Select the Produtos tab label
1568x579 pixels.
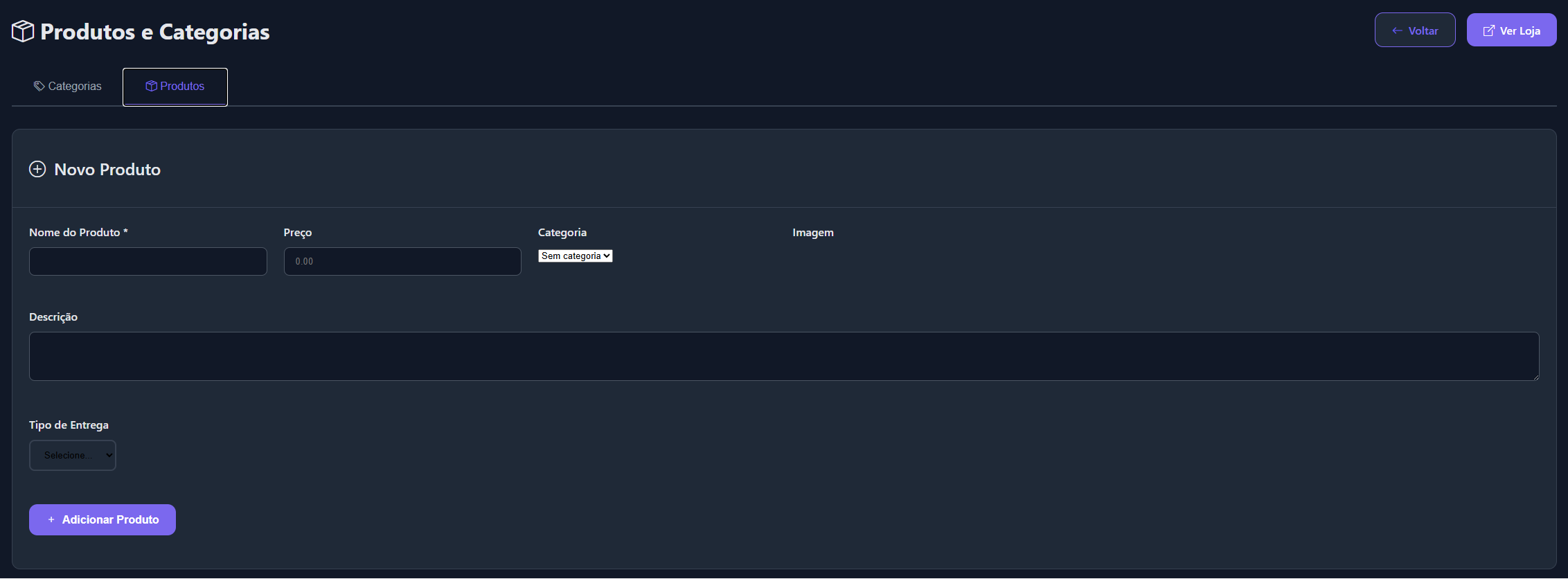182,87
